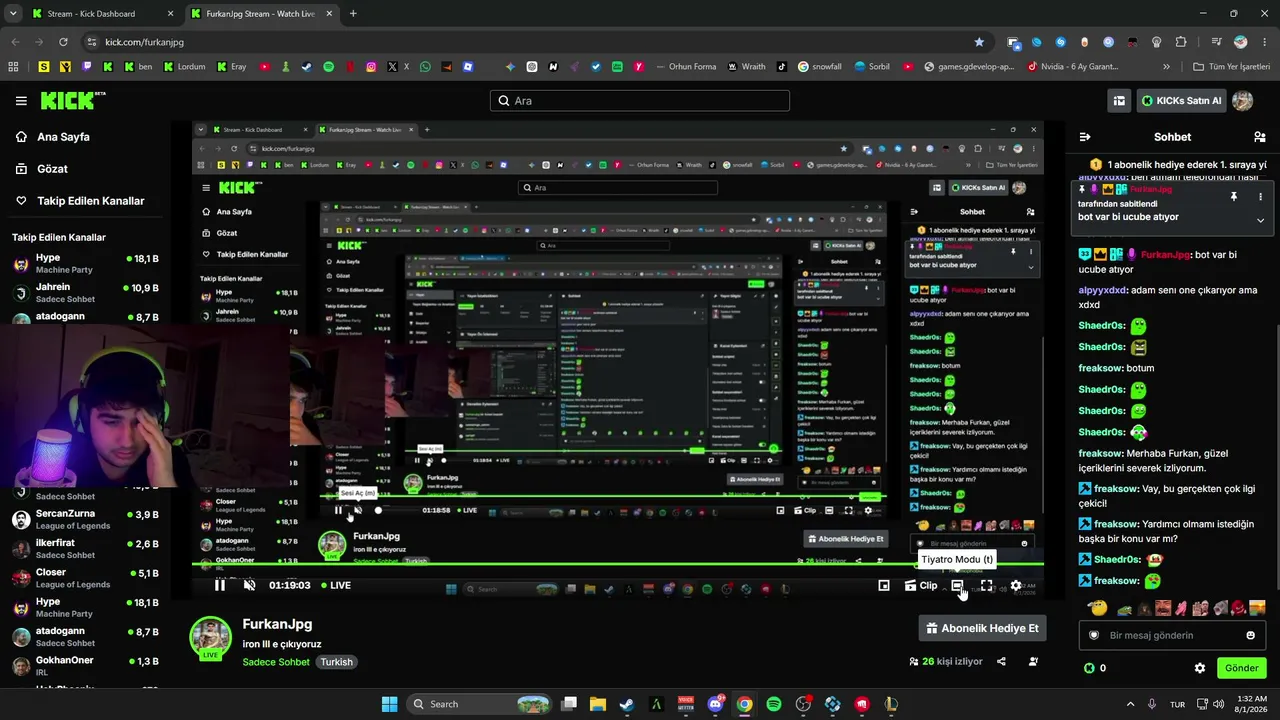This screenshot has height=720, width=1280.
Task: Open pinned message options menu
Action: point(1260,197)
